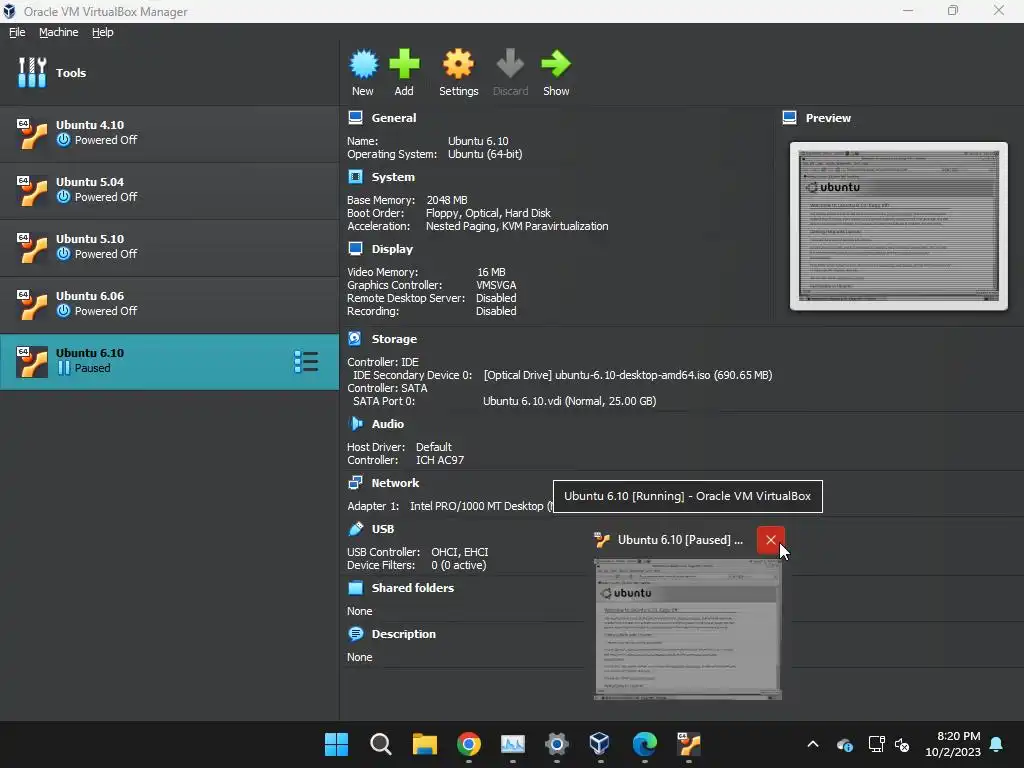Click the Audio section header

[x=387, y=424]
